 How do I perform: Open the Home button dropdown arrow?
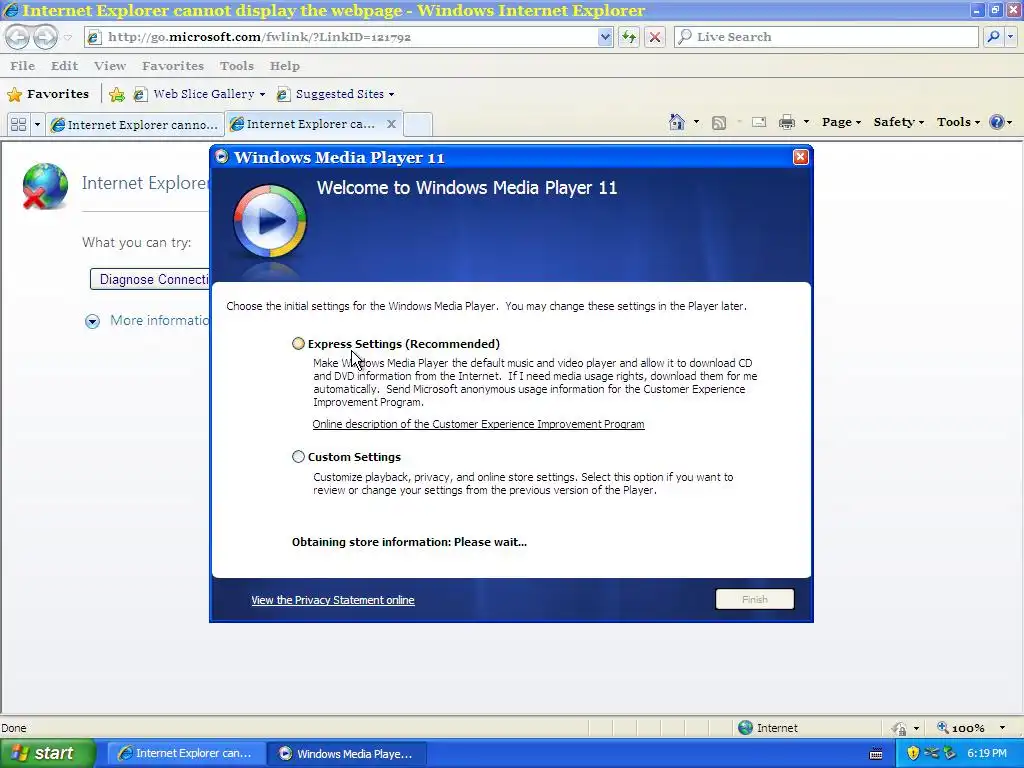point(696,122)
